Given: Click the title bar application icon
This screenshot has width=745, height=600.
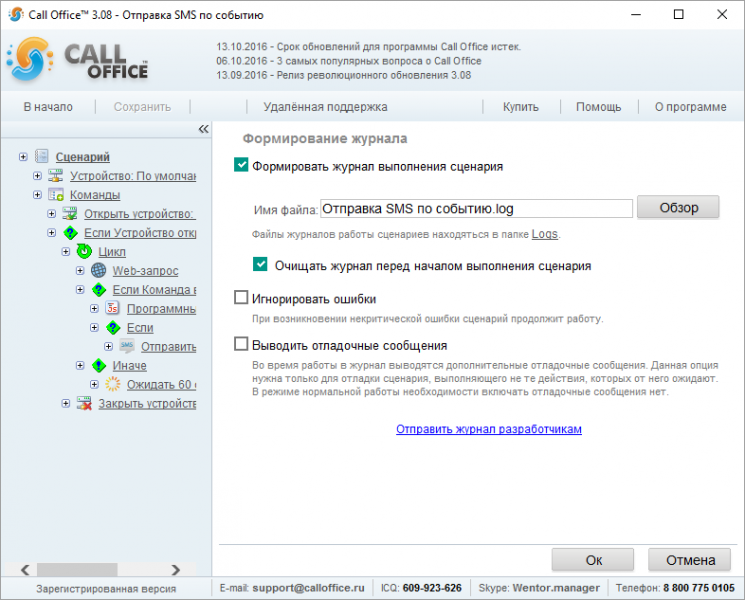Looking at the screenshot, I should [x=16, y=14].
